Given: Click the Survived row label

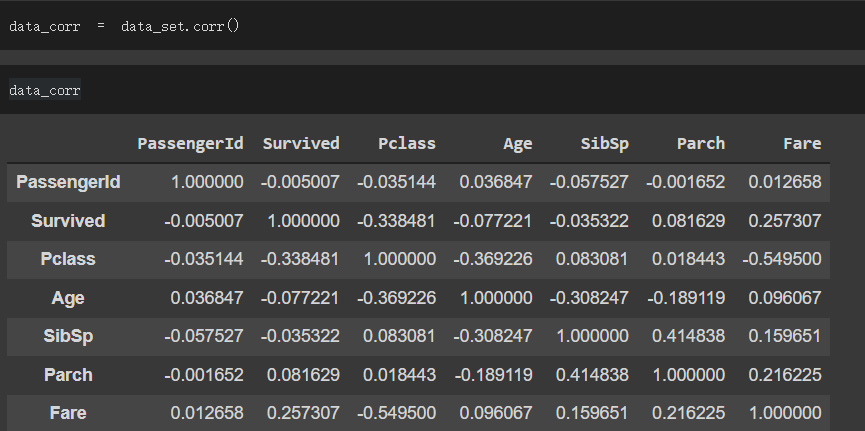Looking at the screenshot, I should (68, 221).
